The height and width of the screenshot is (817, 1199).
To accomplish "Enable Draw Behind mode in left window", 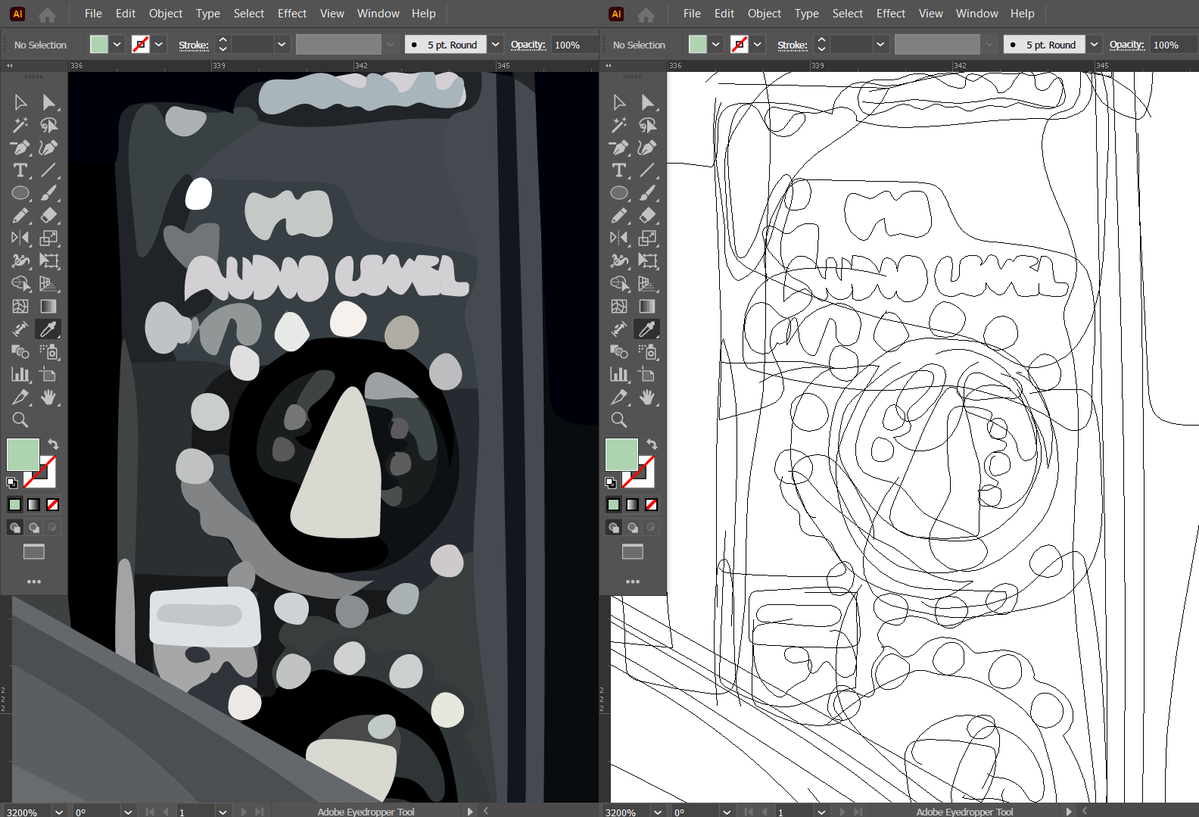I will [34, 528].
